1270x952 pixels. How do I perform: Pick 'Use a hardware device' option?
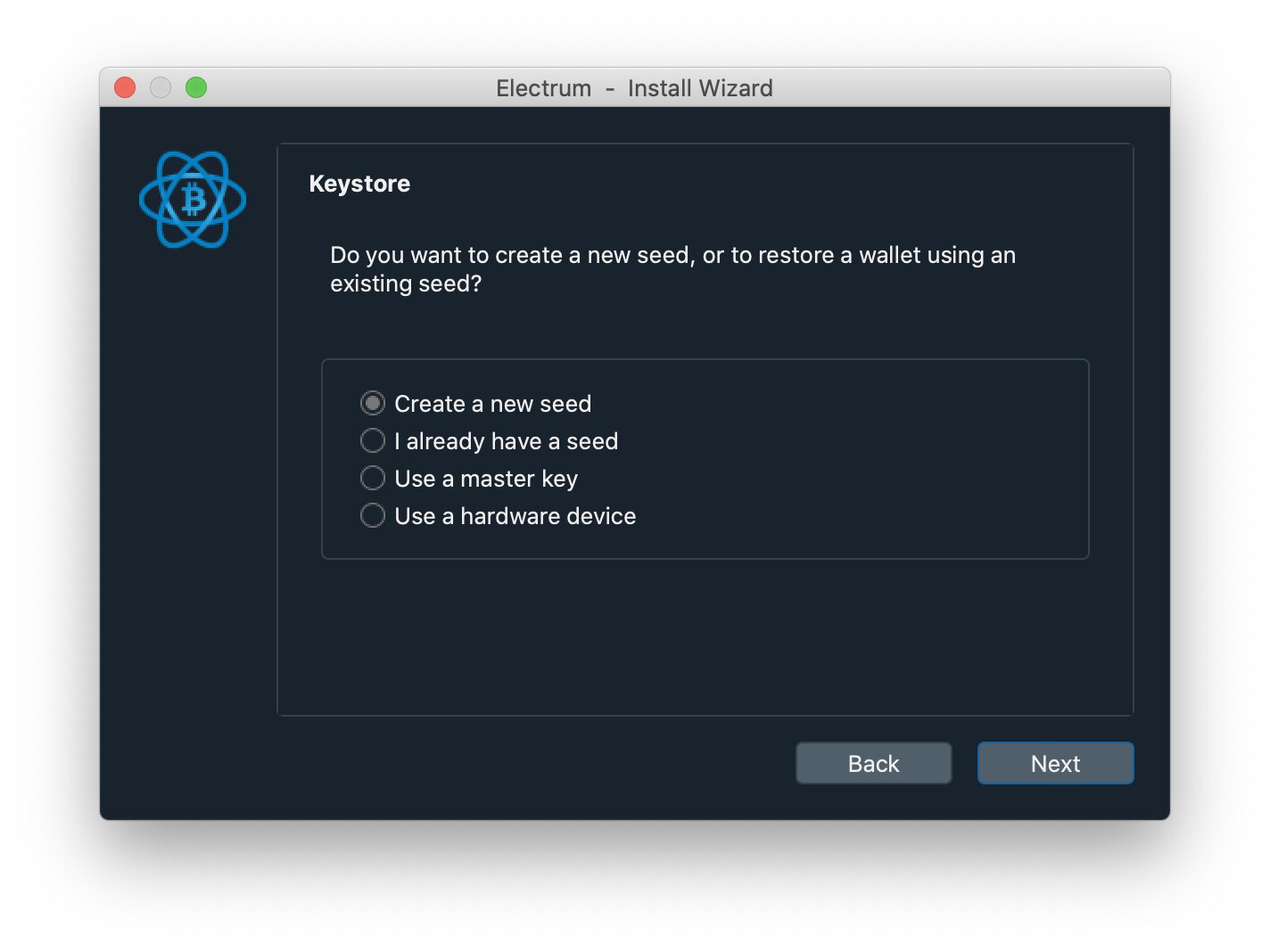point(498,516)
